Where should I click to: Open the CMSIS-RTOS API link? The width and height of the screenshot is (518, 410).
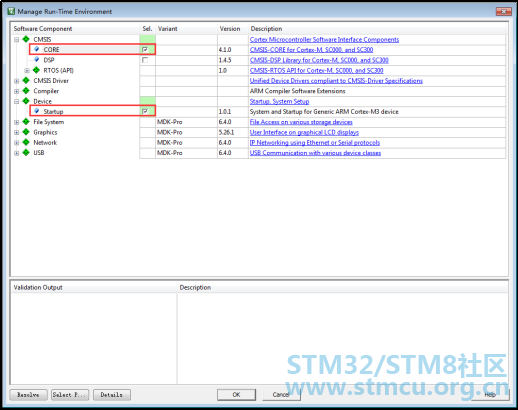(x=316, y=70)
